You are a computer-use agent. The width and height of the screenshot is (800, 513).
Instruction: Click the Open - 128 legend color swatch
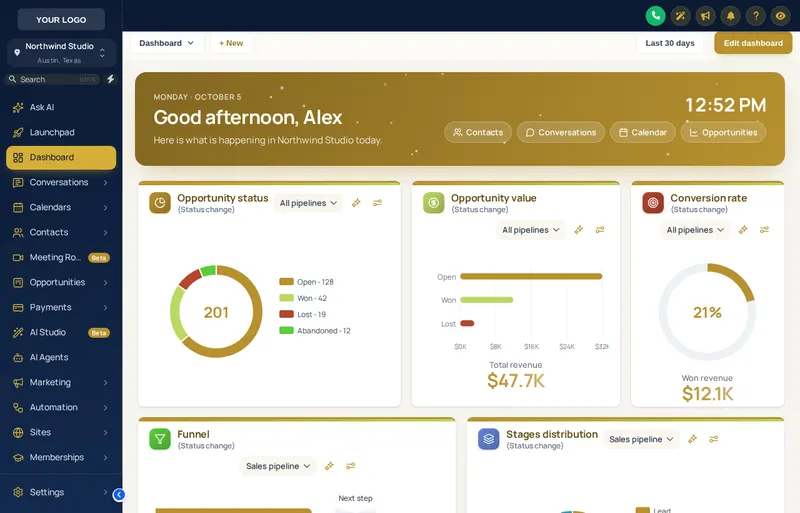tap(286, 281)
